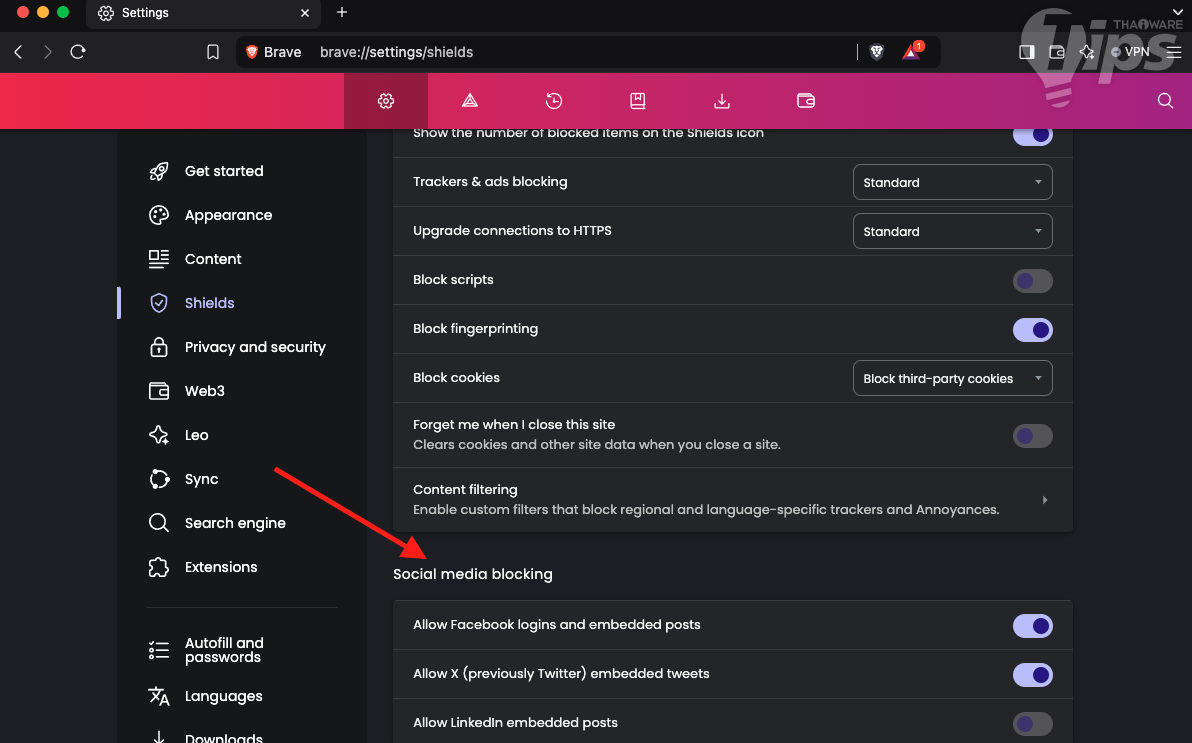The height and width of the screenshot is (743, 1192).
Task: Open a new tab with the plus button
Action: tap(341, 12)
